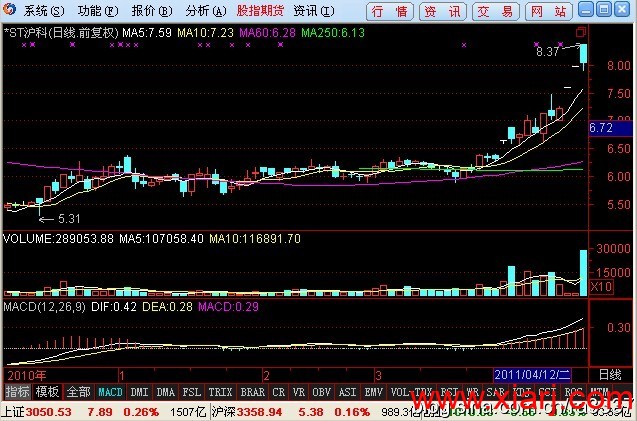Screen dimensions: 637x421
Task: Click the 资讯 button at top right
Action: [442, 12]
